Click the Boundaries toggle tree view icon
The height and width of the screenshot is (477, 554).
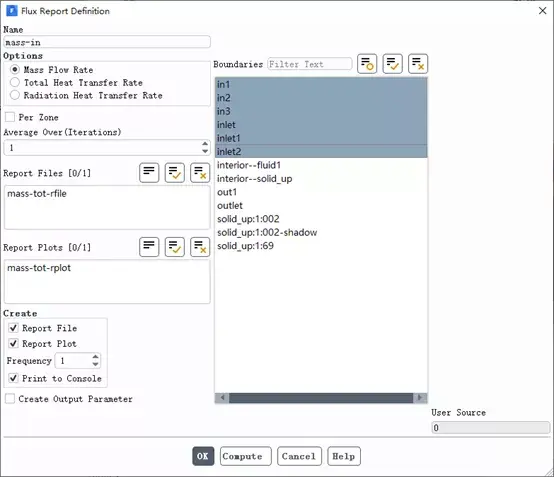pos(367,64)
